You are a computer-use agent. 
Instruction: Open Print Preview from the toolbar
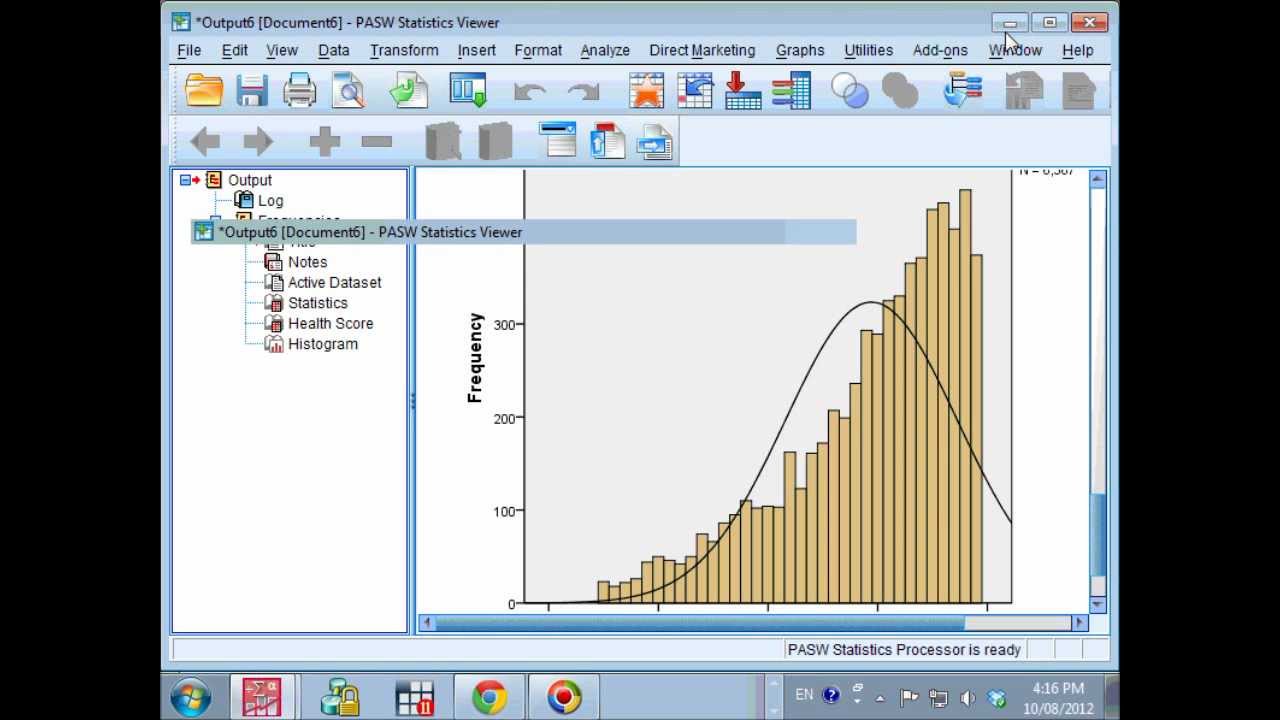(x=348, y=91)
